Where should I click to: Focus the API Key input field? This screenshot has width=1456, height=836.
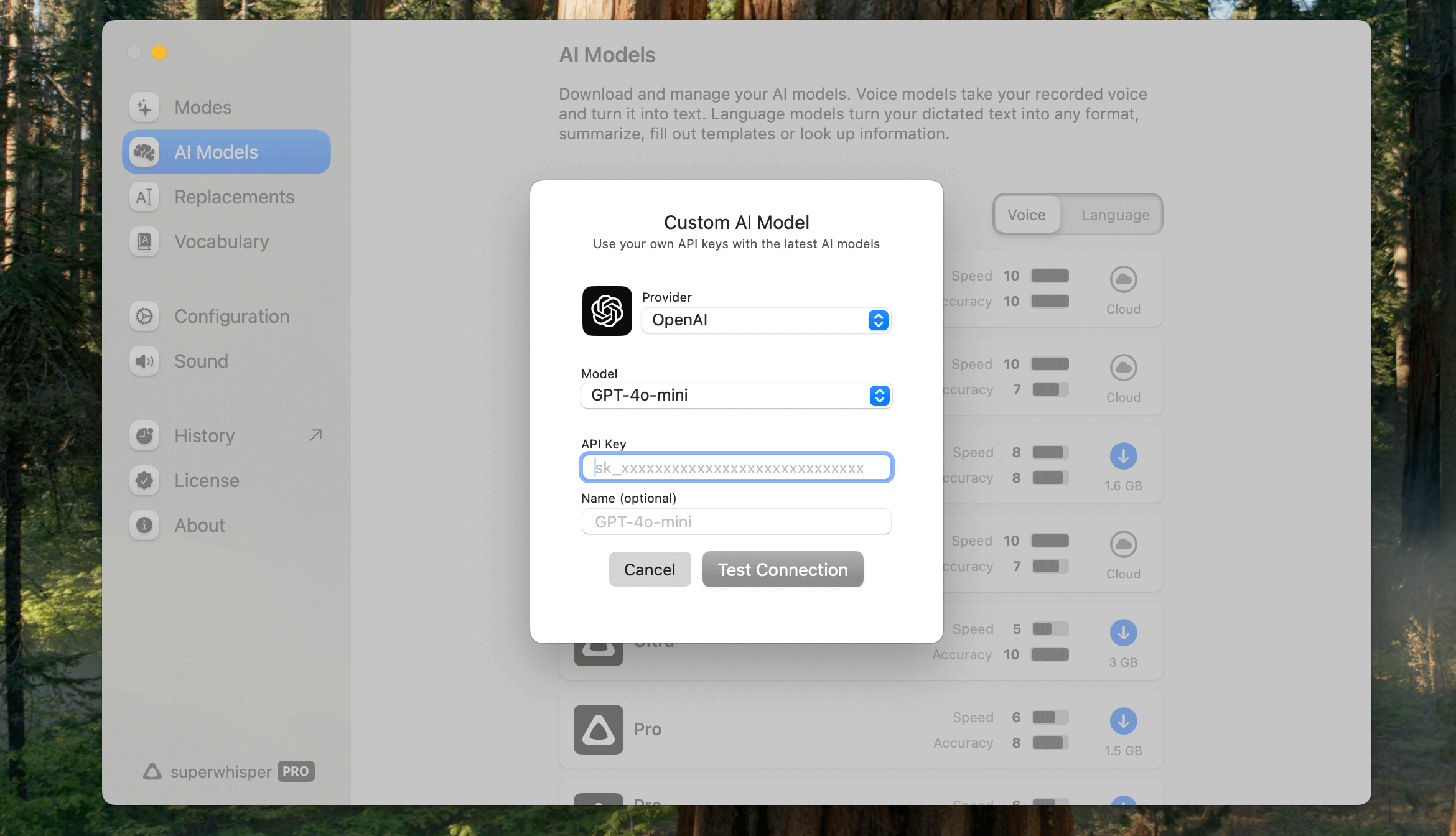(736, 468)
